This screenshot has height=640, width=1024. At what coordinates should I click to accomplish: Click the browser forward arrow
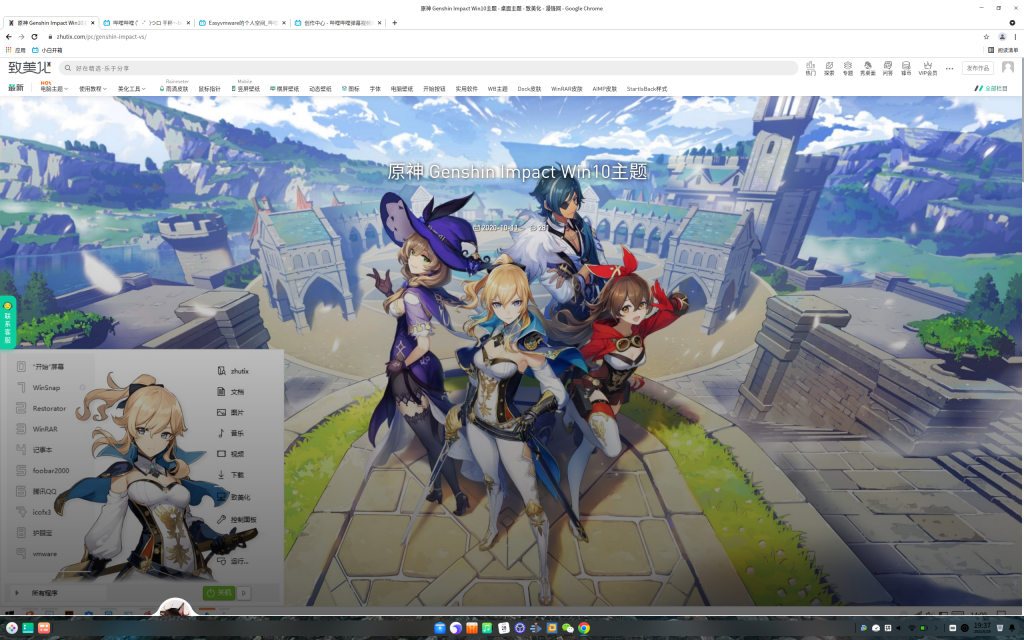(21, 37)
